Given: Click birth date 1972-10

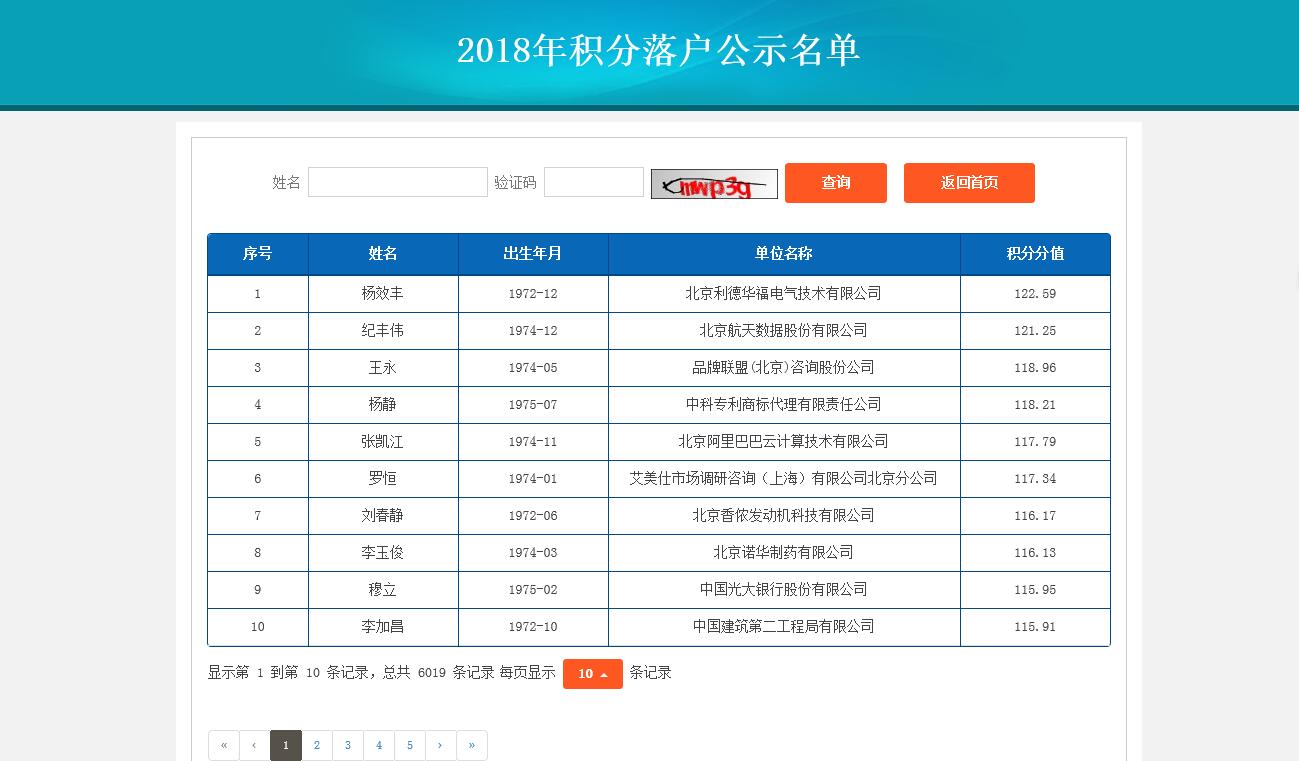Looking at the screenshot, I should (x=533, y=627).
